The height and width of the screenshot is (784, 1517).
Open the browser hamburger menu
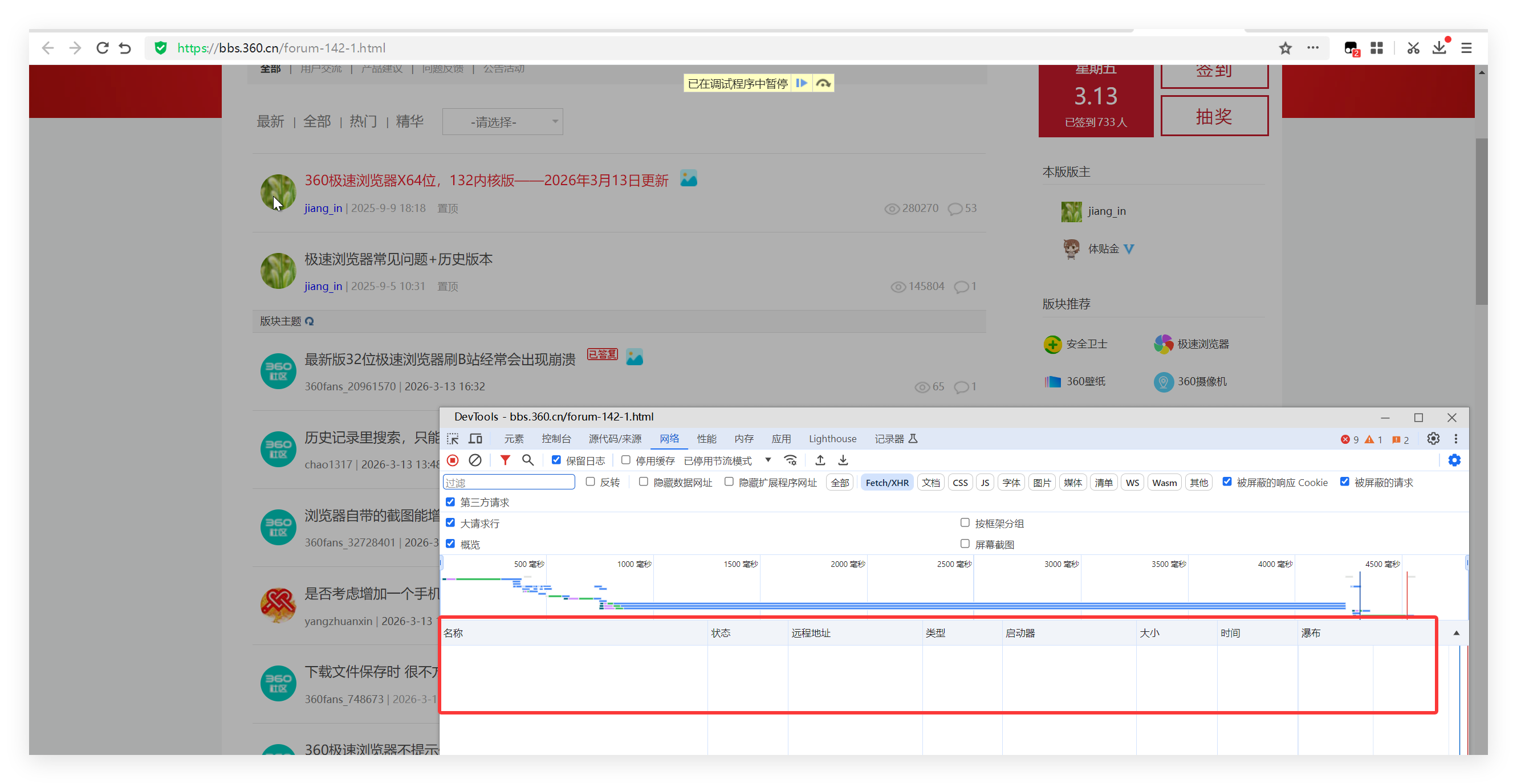tap(1466, 48)
